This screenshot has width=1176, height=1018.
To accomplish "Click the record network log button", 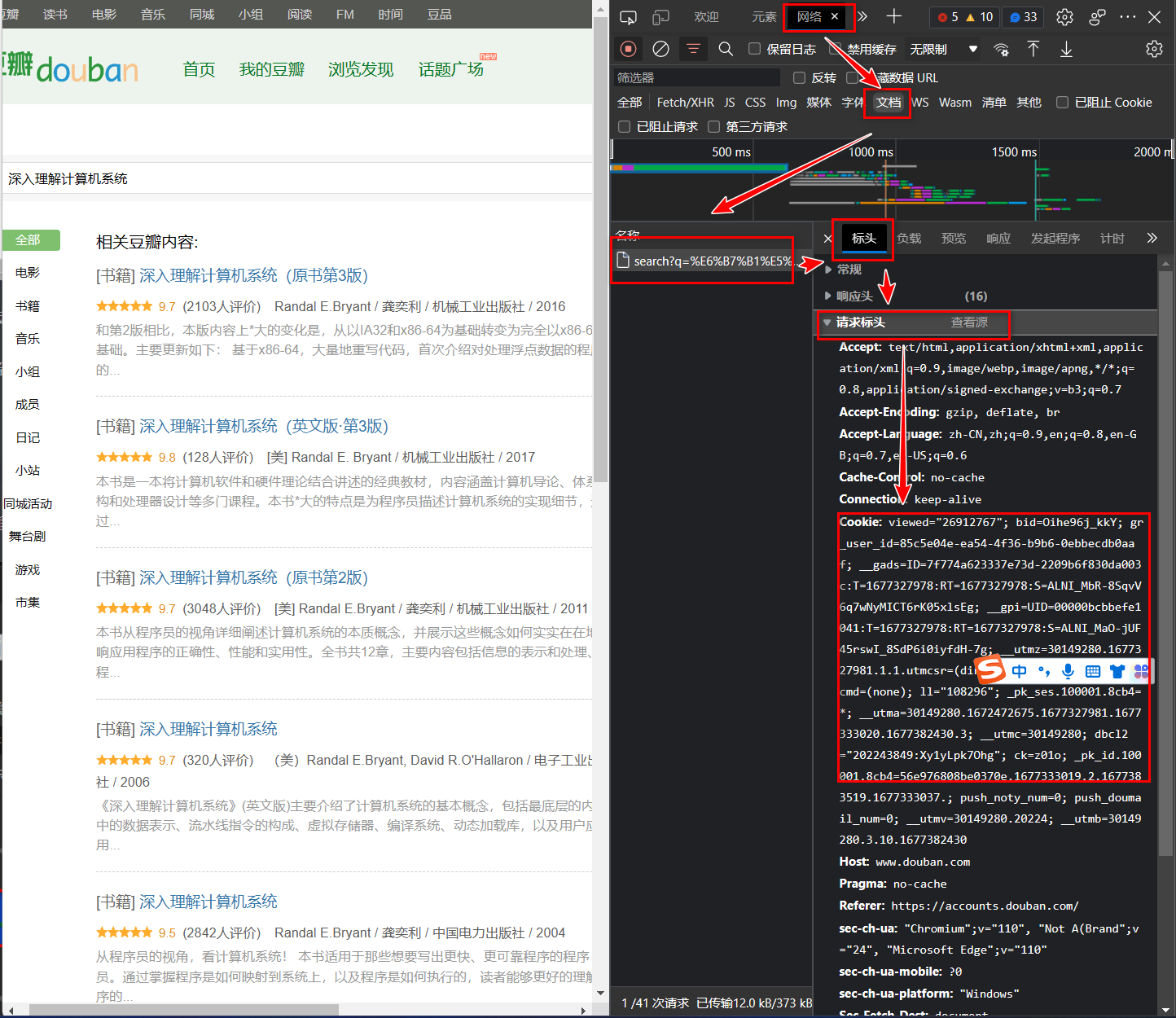I will pyautogui.click(x=628, y=49).
